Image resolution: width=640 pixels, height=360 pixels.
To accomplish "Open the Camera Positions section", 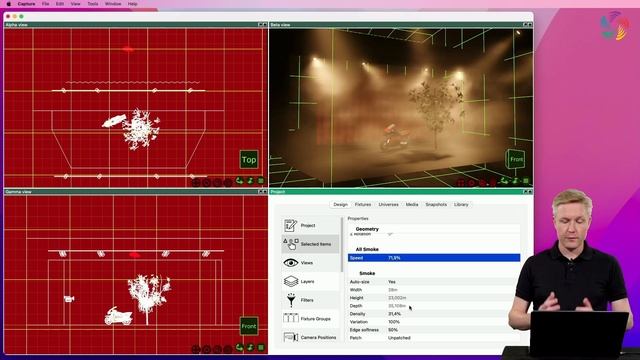I will (x=310, y=337).
